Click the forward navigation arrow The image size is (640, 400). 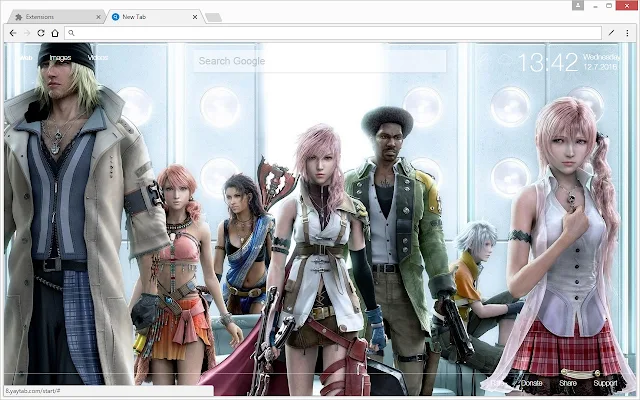click(x=27, y=33)
